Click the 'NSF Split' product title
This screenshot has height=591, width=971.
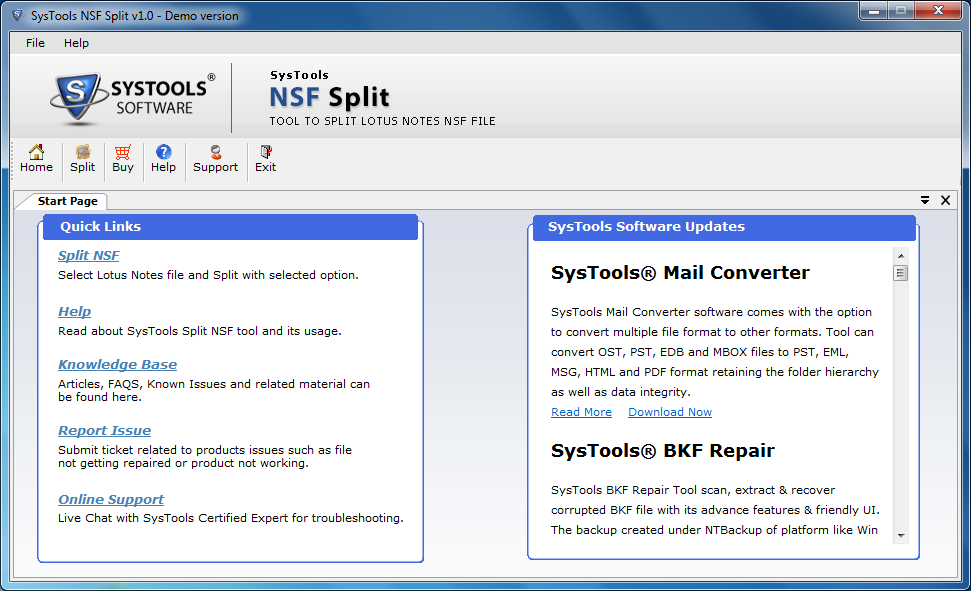(x=329, y=97)
